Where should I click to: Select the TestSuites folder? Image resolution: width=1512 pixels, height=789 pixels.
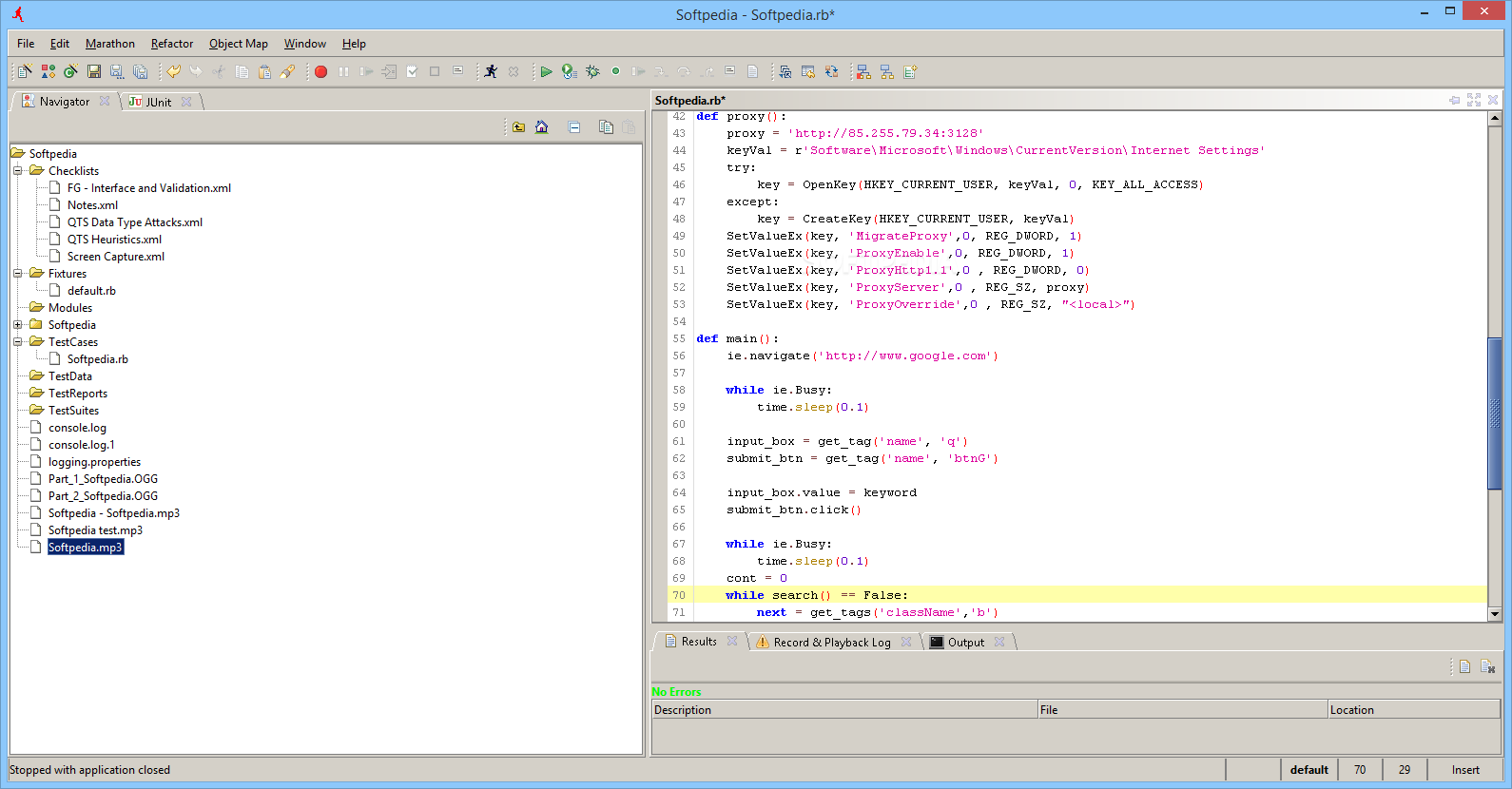tap(73, 411)
